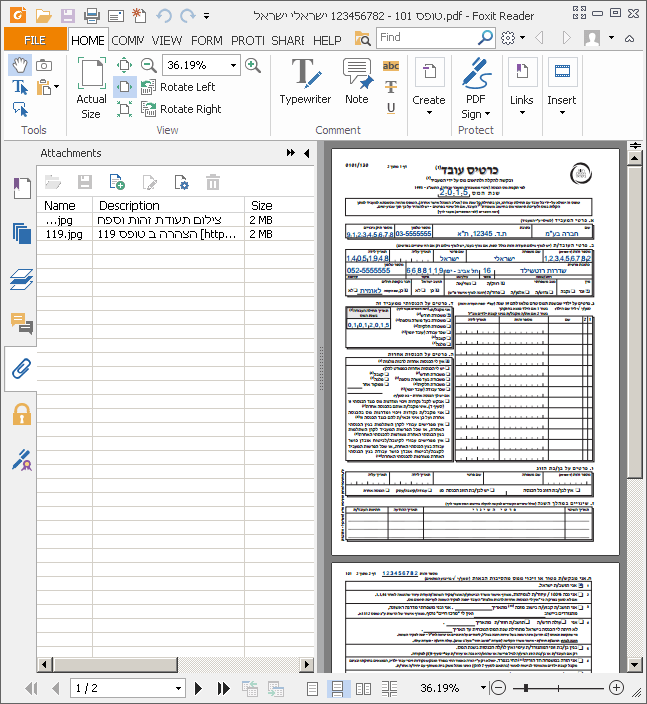Click the clipboard paste icon
The image size is (647, 704).
pos(44,87)
